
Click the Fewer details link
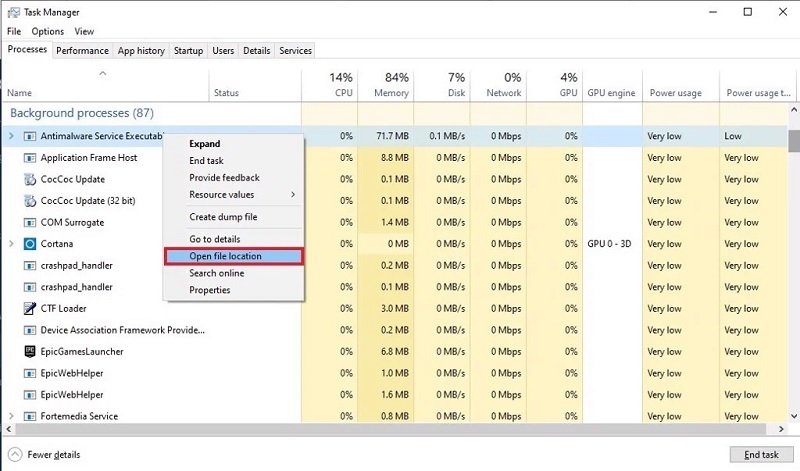[54, 455]
